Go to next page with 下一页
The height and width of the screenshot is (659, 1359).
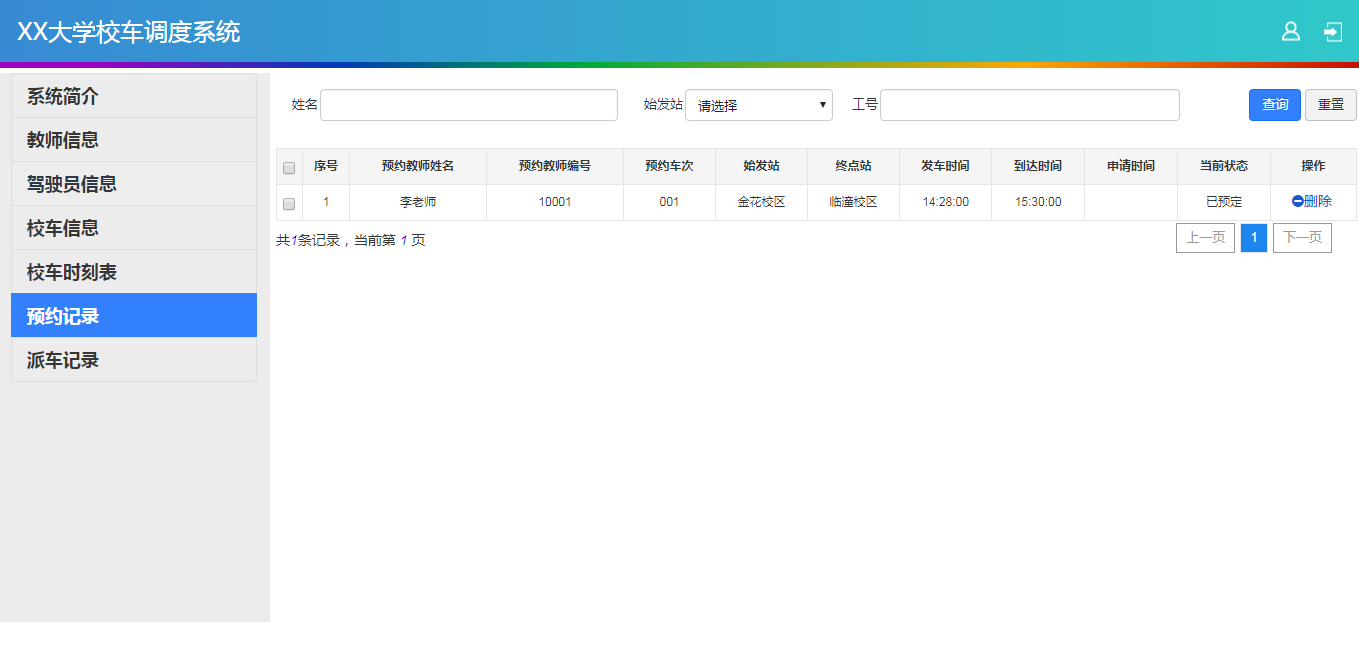point(1302,238)
